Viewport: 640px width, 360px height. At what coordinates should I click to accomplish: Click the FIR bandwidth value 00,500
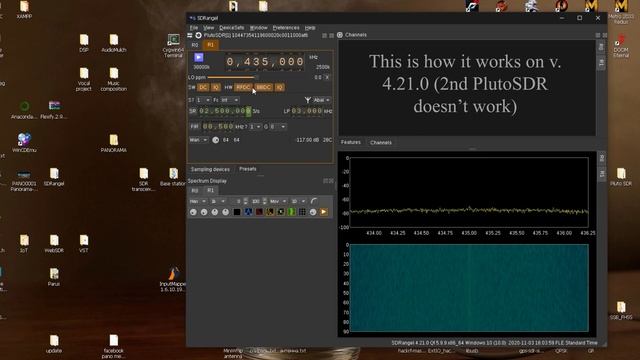pyautogui.click(x=218, y=127)
